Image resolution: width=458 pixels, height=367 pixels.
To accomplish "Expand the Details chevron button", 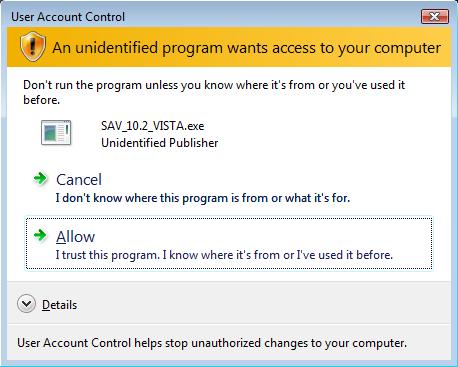I will (x=26, y=304).
